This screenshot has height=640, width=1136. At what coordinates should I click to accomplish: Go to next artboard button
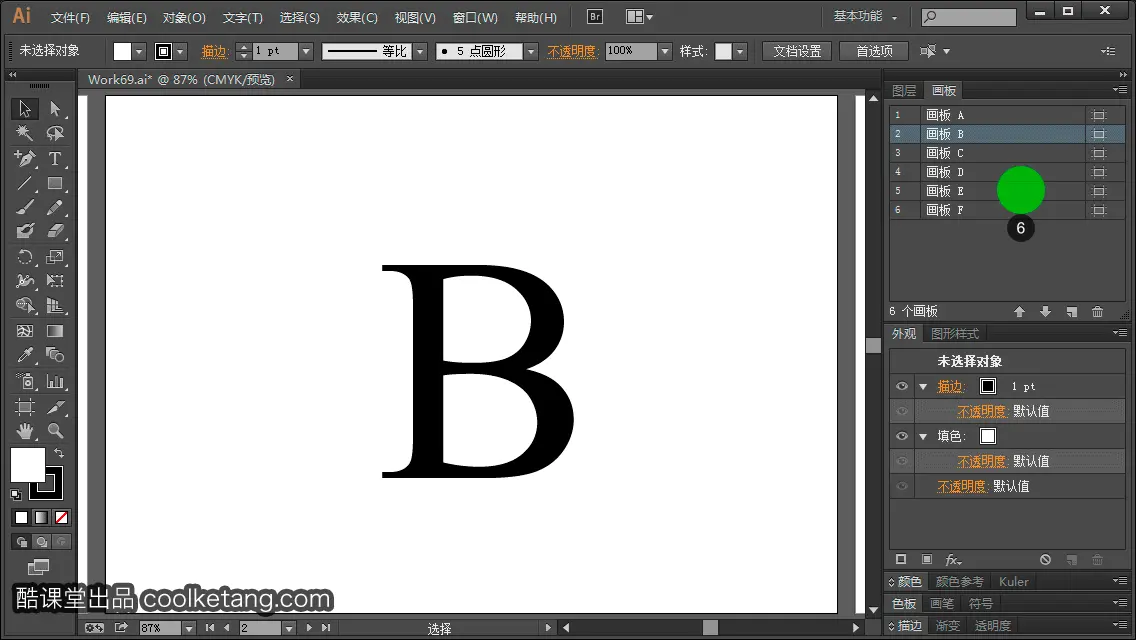[x=309, y=628]
